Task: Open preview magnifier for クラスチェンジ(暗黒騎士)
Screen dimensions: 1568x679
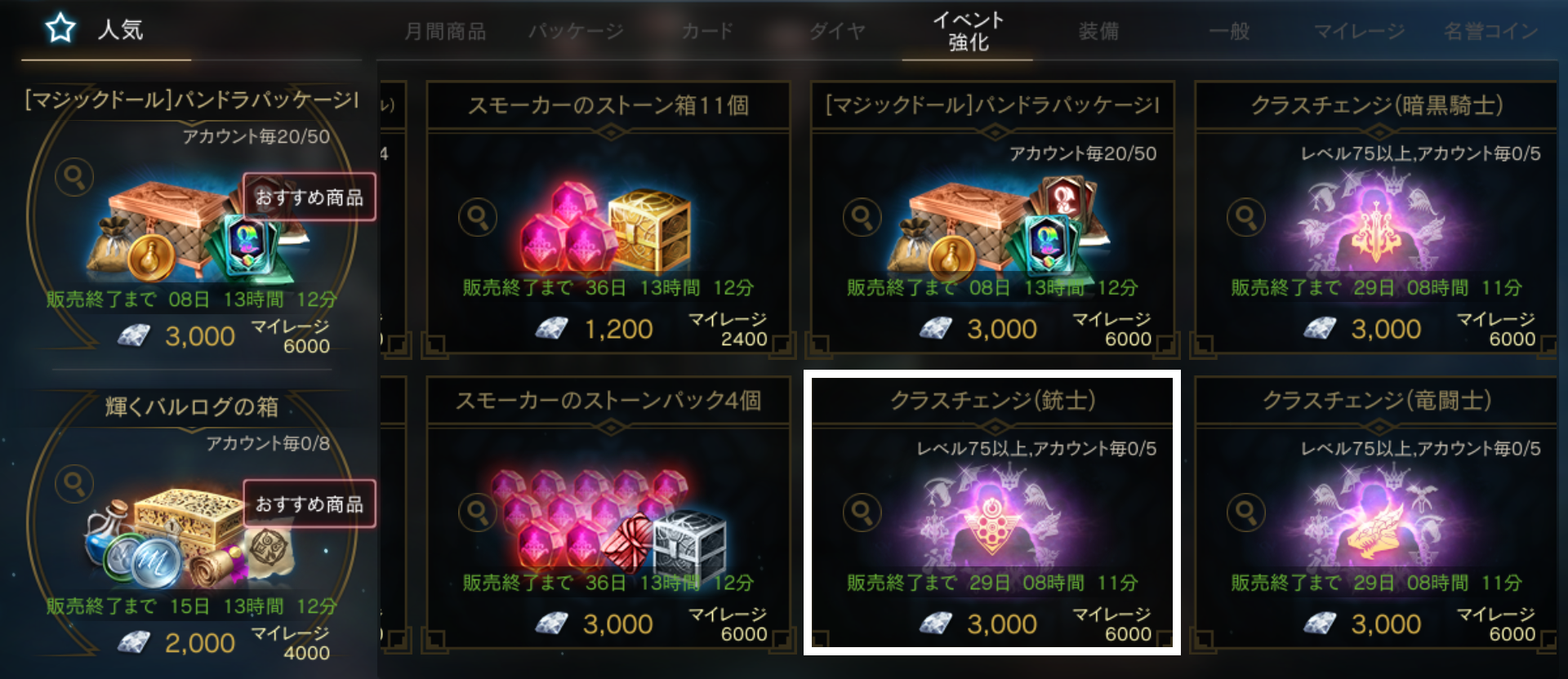Action: (1245, 217)
